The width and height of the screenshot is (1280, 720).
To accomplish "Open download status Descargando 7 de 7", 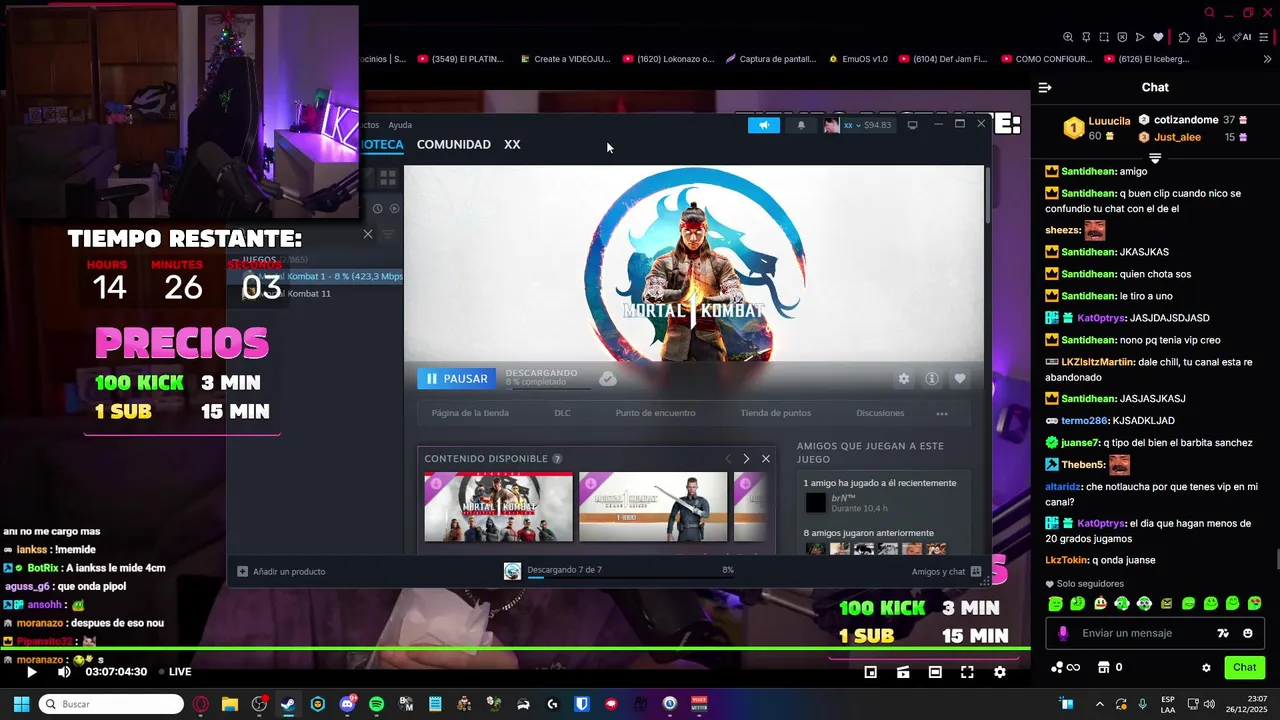I will (x=564, y=570).
